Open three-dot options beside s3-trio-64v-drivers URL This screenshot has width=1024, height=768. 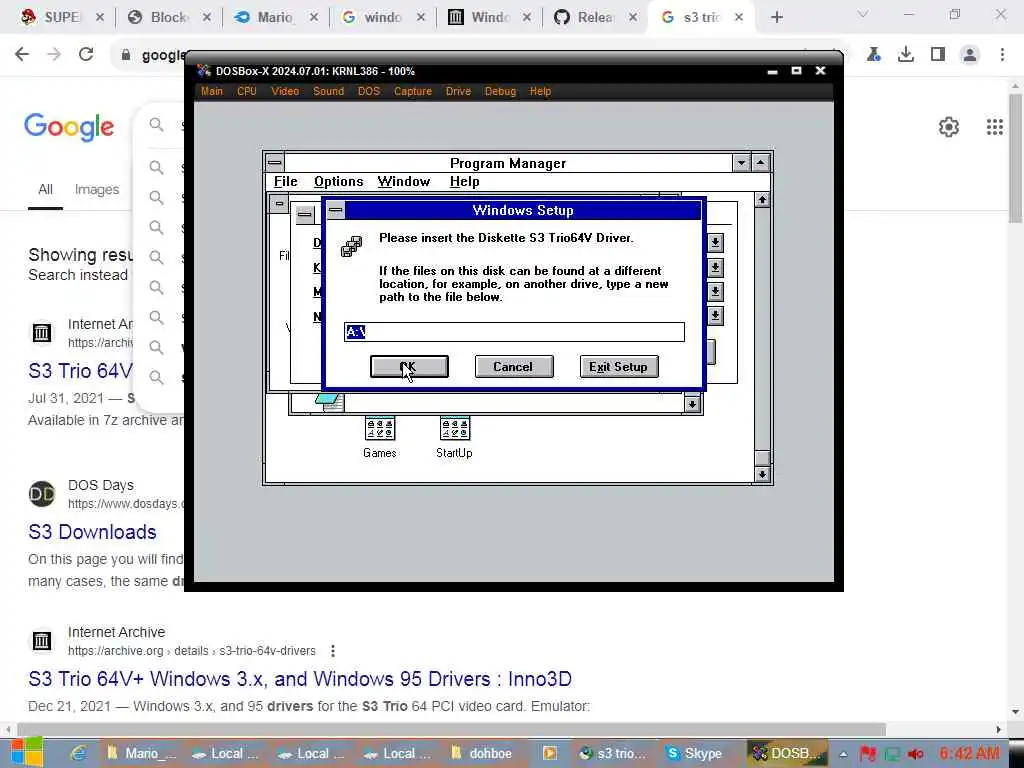[333, 650]
